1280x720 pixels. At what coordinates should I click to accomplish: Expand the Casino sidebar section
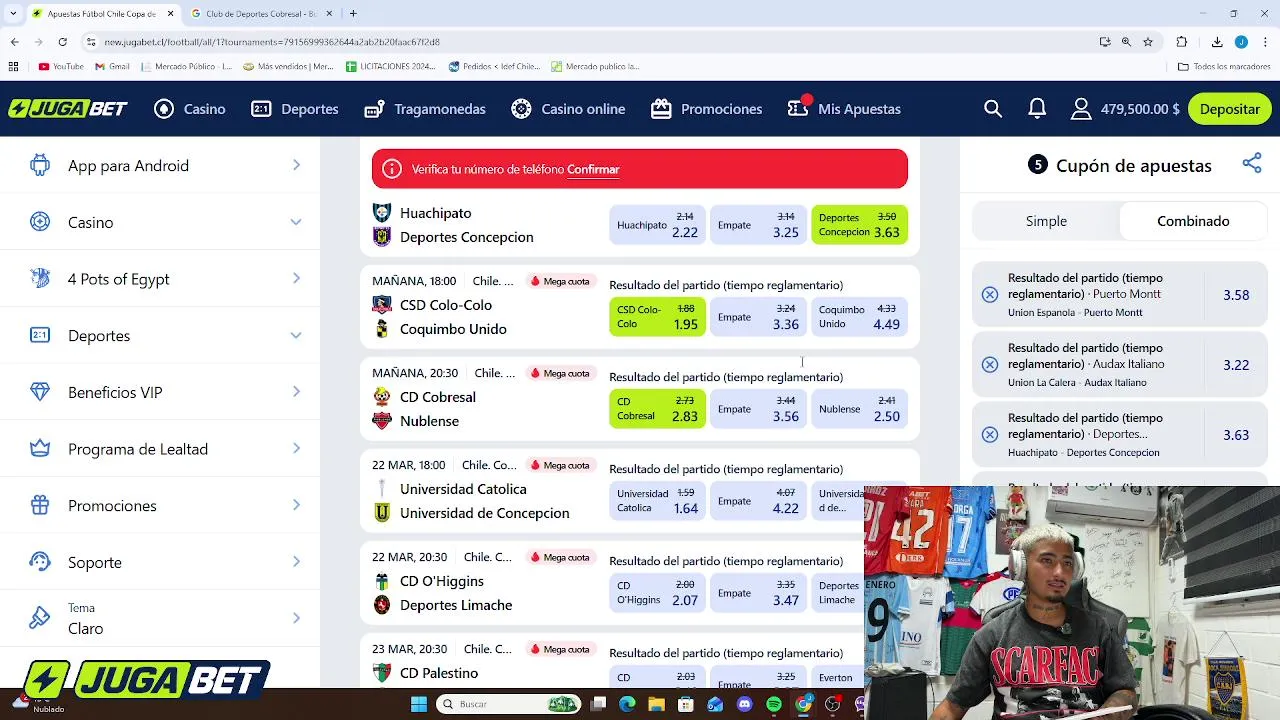296,222
